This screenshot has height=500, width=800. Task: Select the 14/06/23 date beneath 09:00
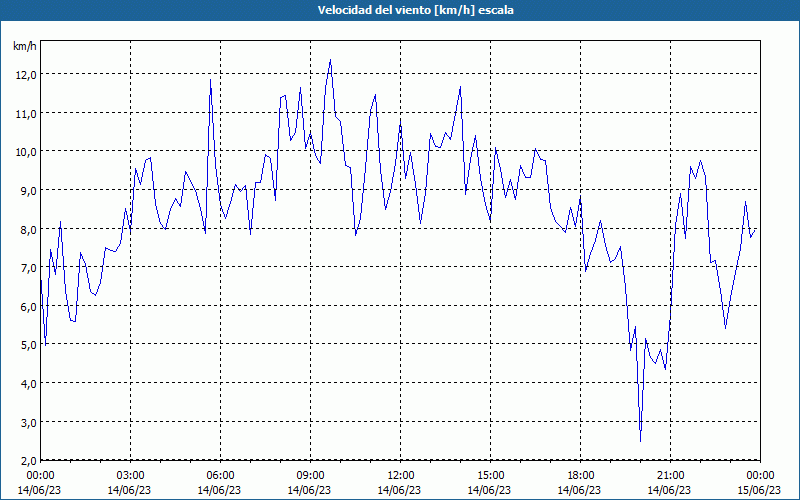[309, 490]
